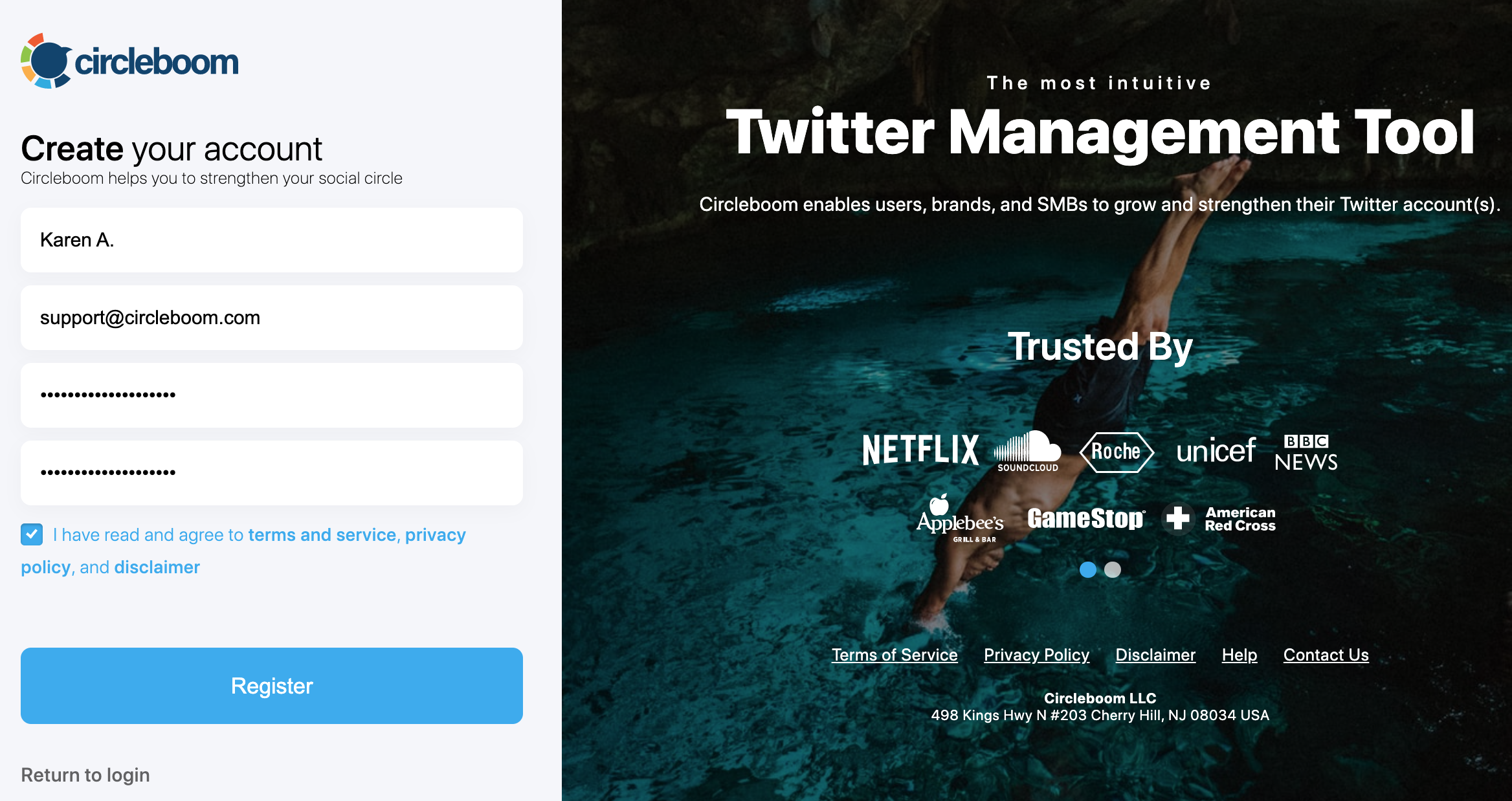Screen dimensions: 1512x801
Task: Click the BBC News logo
Action: 1306,452
